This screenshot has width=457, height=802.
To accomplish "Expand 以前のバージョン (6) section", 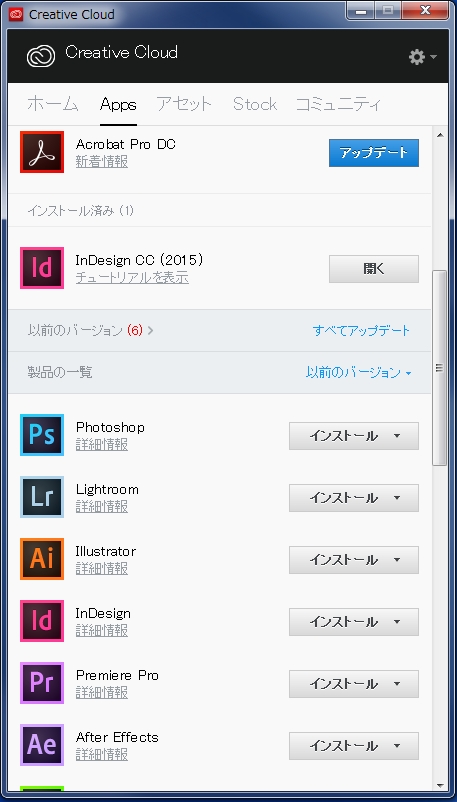I will pyautogui.click(x=91, y=330).
